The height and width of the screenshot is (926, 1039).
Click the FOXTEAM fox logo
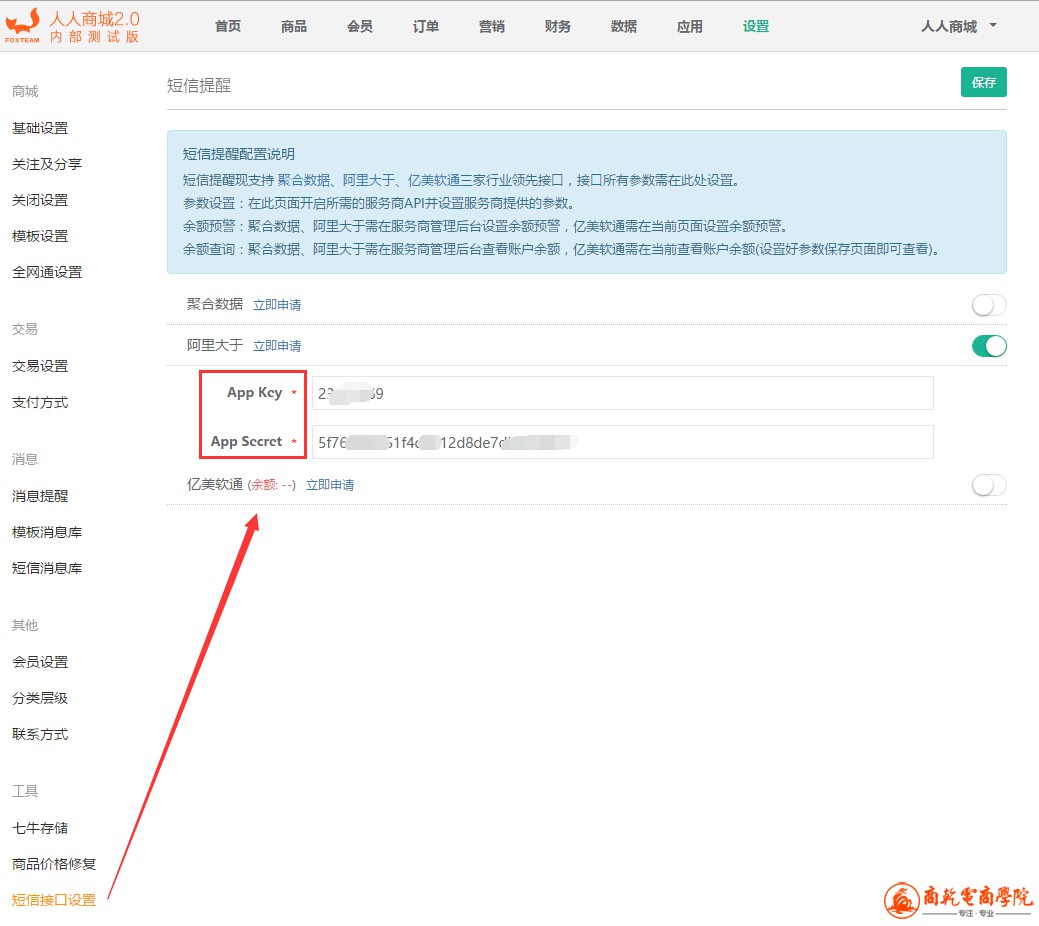click(23, 26)
